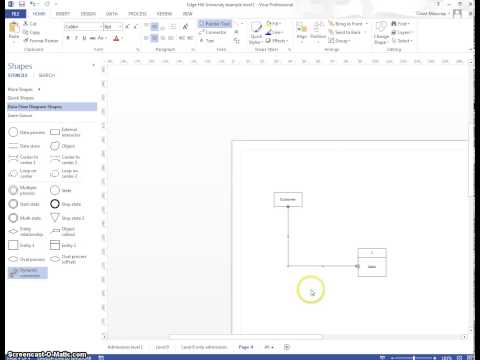480x360 pixels.
Task: Open the shape Effects dropdown
Action: pos(277,41)
